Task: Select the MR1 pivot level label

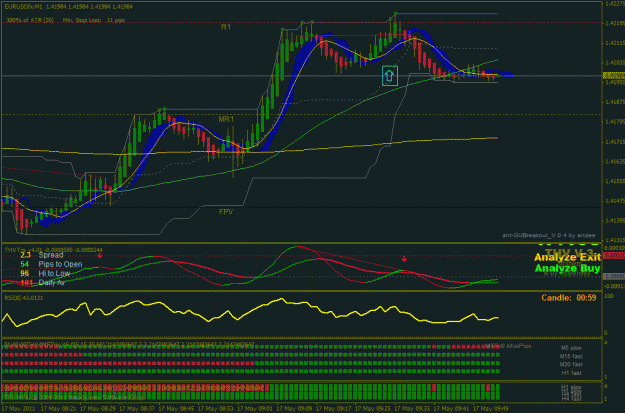Action: [x=226, y=119]
